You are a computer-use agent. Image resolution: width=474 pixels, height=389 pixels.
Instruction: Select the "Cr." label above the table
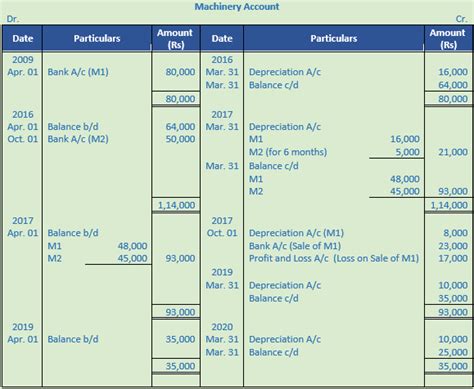tap(462, 19)
